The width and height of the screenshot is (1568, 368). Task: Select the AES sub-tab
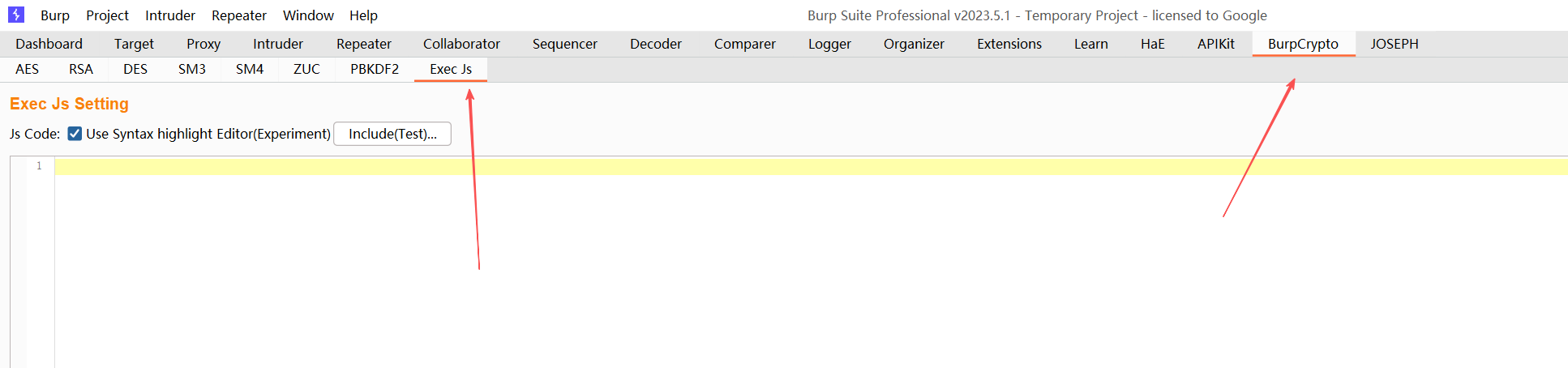click(27, 69)
